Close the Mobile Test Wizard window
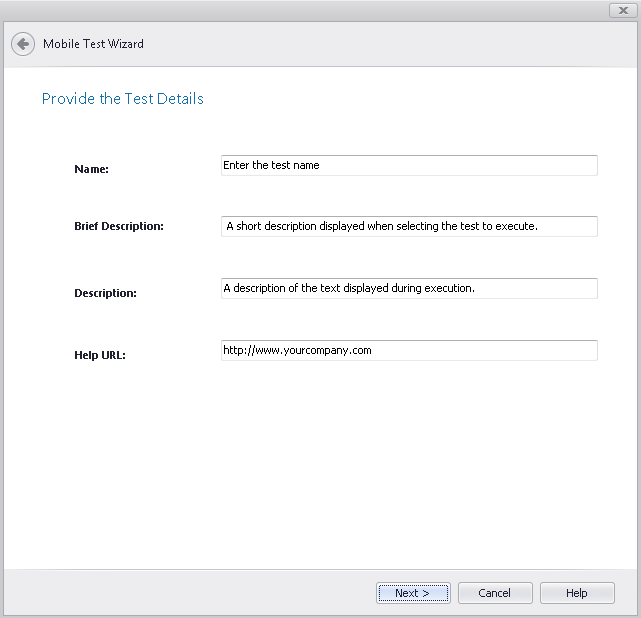This screenshot has width=641, height=618. coord(622,10)
